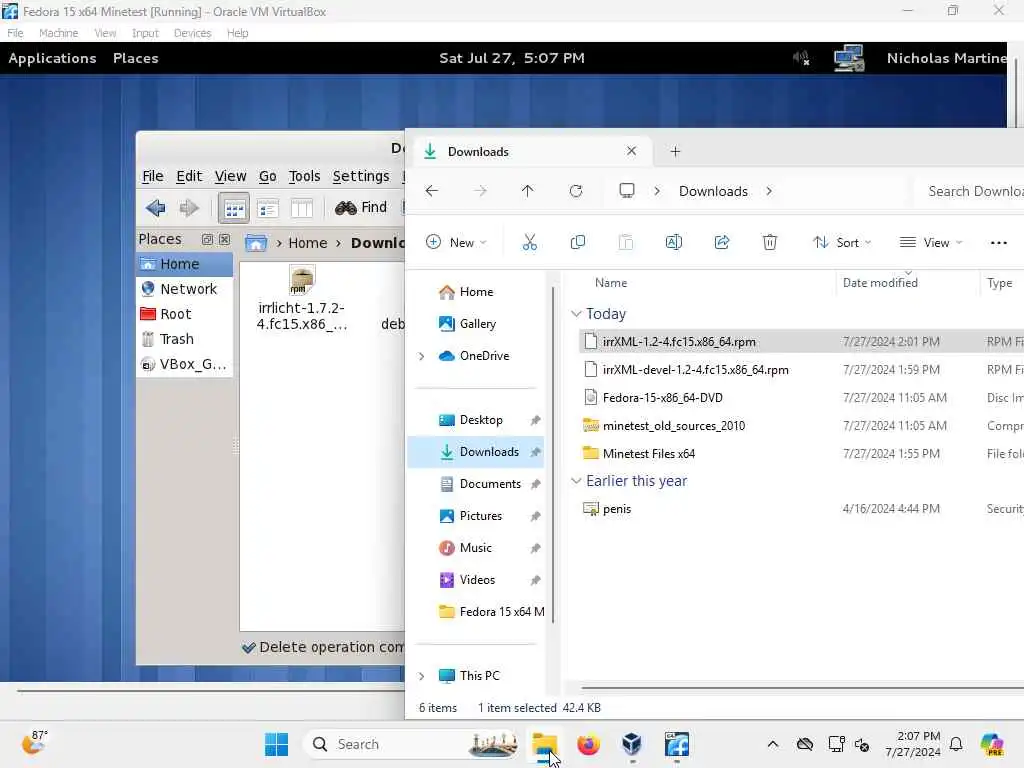The image size is (1024, 768).
Task: Open Tools menu in Fedora file manager
Action: click(304, 176)
